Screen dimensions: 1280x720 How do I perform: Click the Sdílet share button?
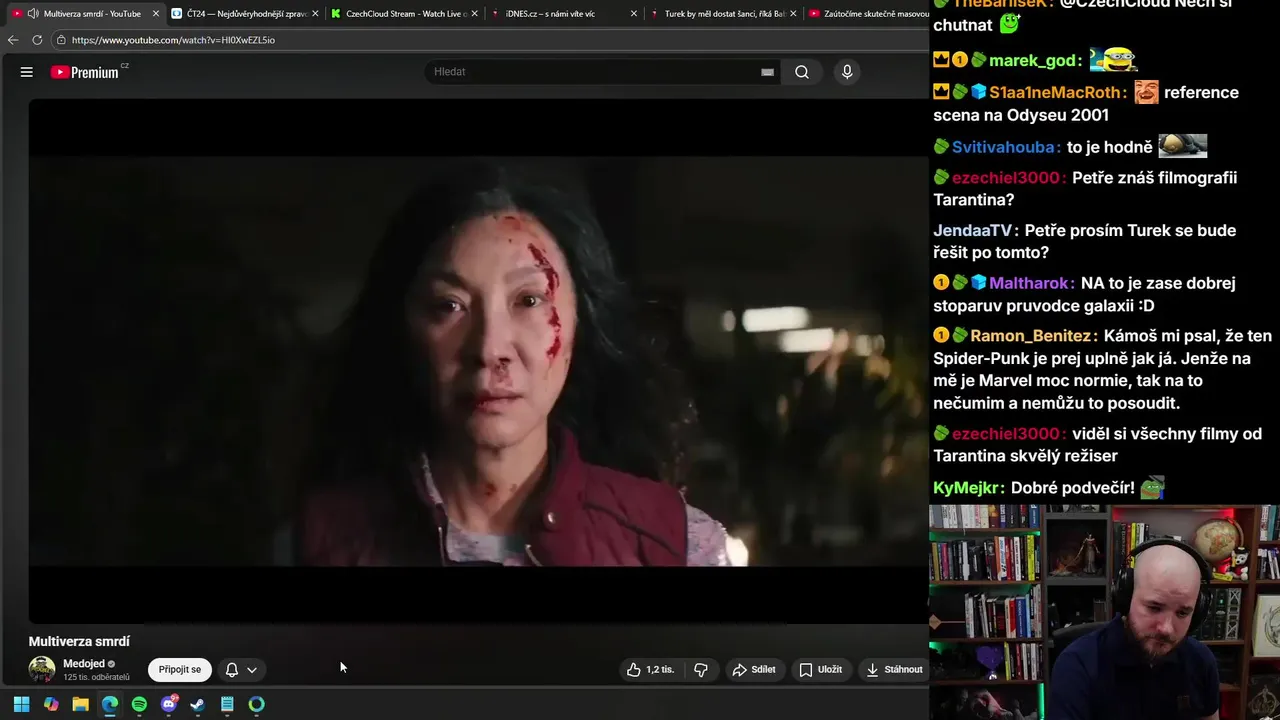click(x=754, y=670)
